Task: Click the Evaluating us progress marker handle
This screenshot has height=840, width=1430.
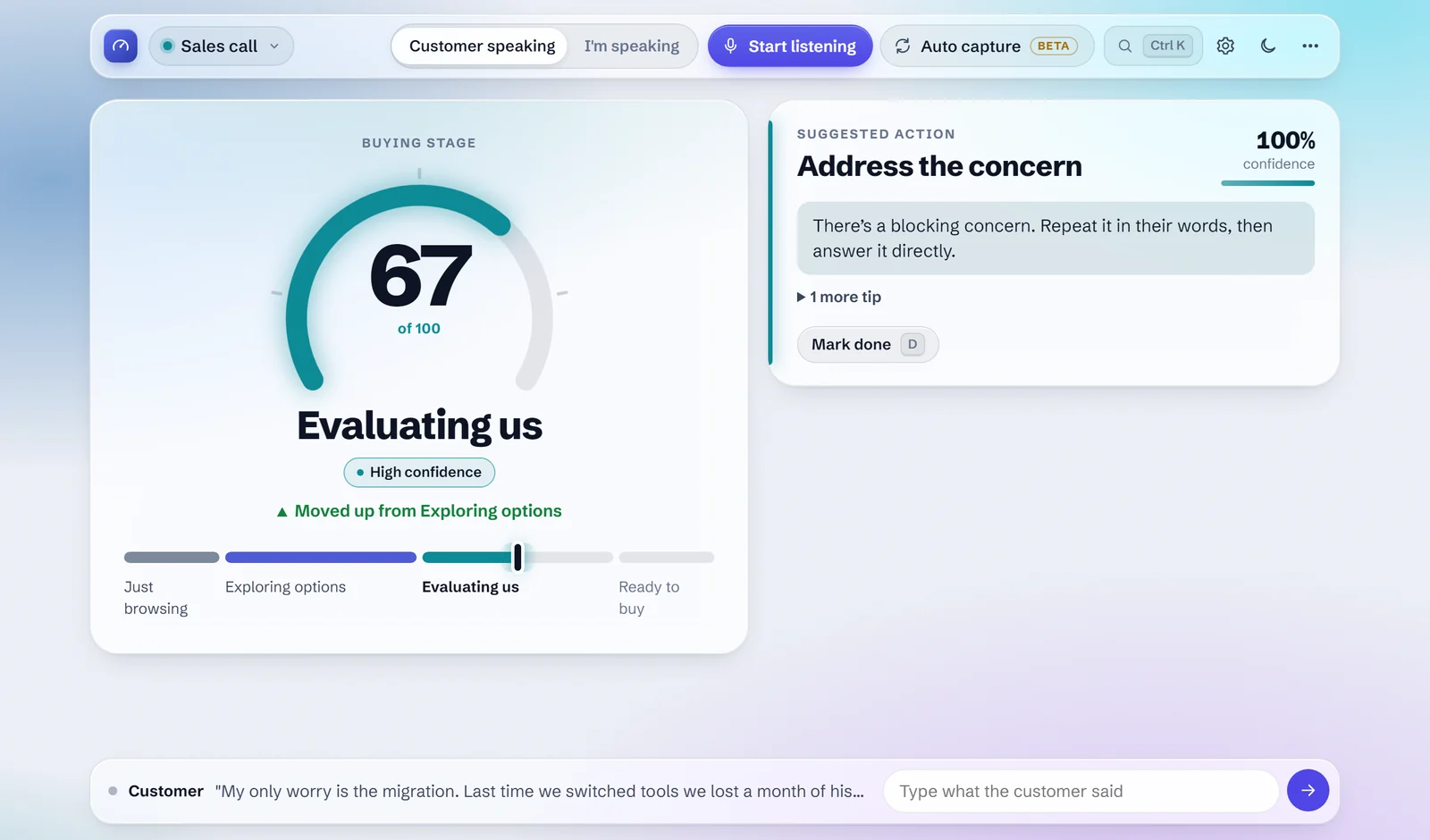Action: 517,558
